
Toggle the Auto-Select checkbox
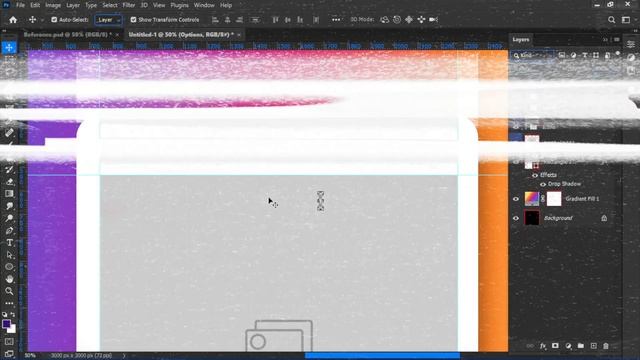[x=54, y=20]
